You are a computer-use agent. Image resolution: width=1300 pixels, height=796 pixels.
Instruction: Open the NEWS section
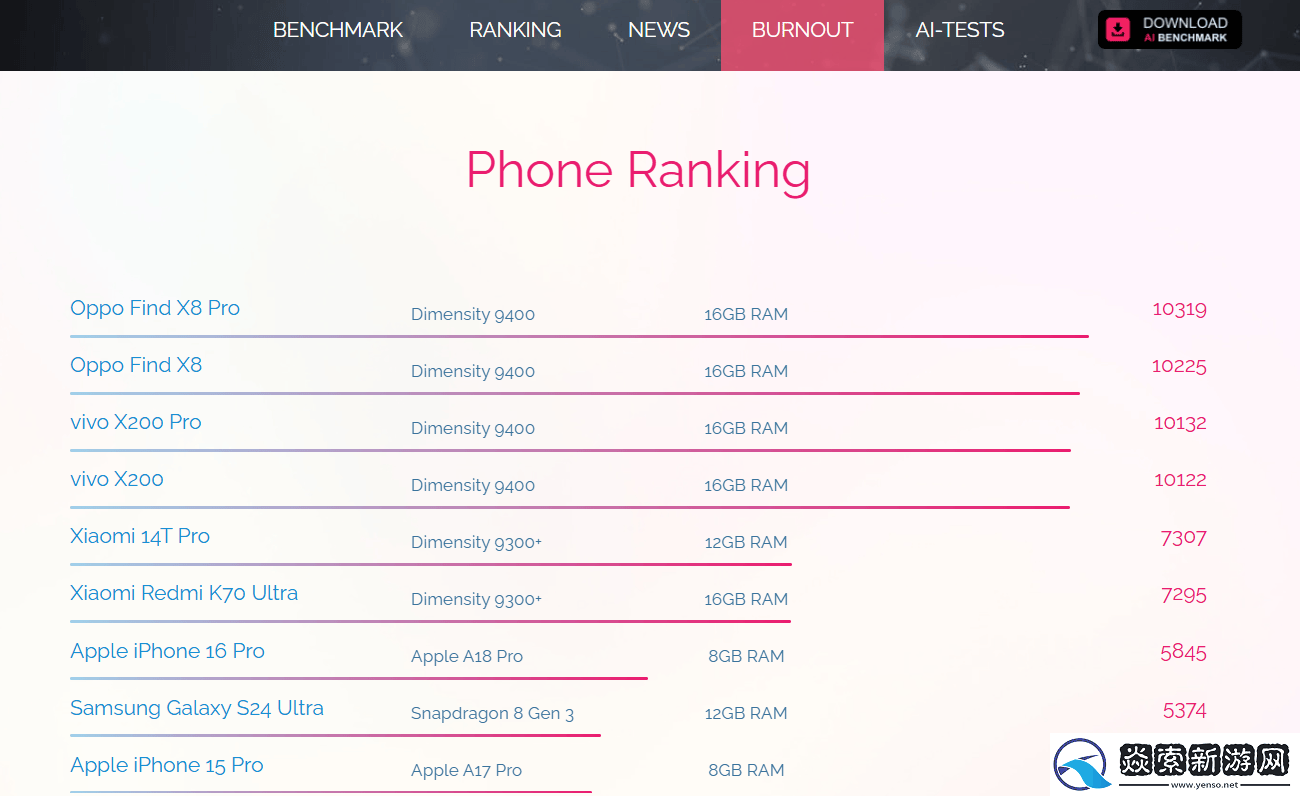click(659, 30)
